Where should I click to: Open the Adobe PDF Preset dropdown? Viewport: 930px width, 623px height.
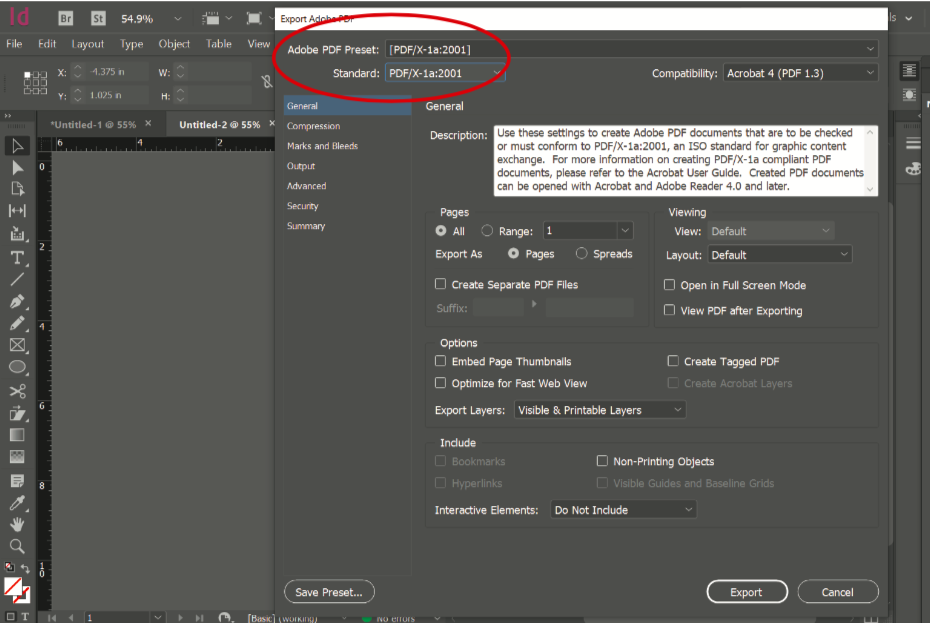pyautogui.click(x=632, y=49)
